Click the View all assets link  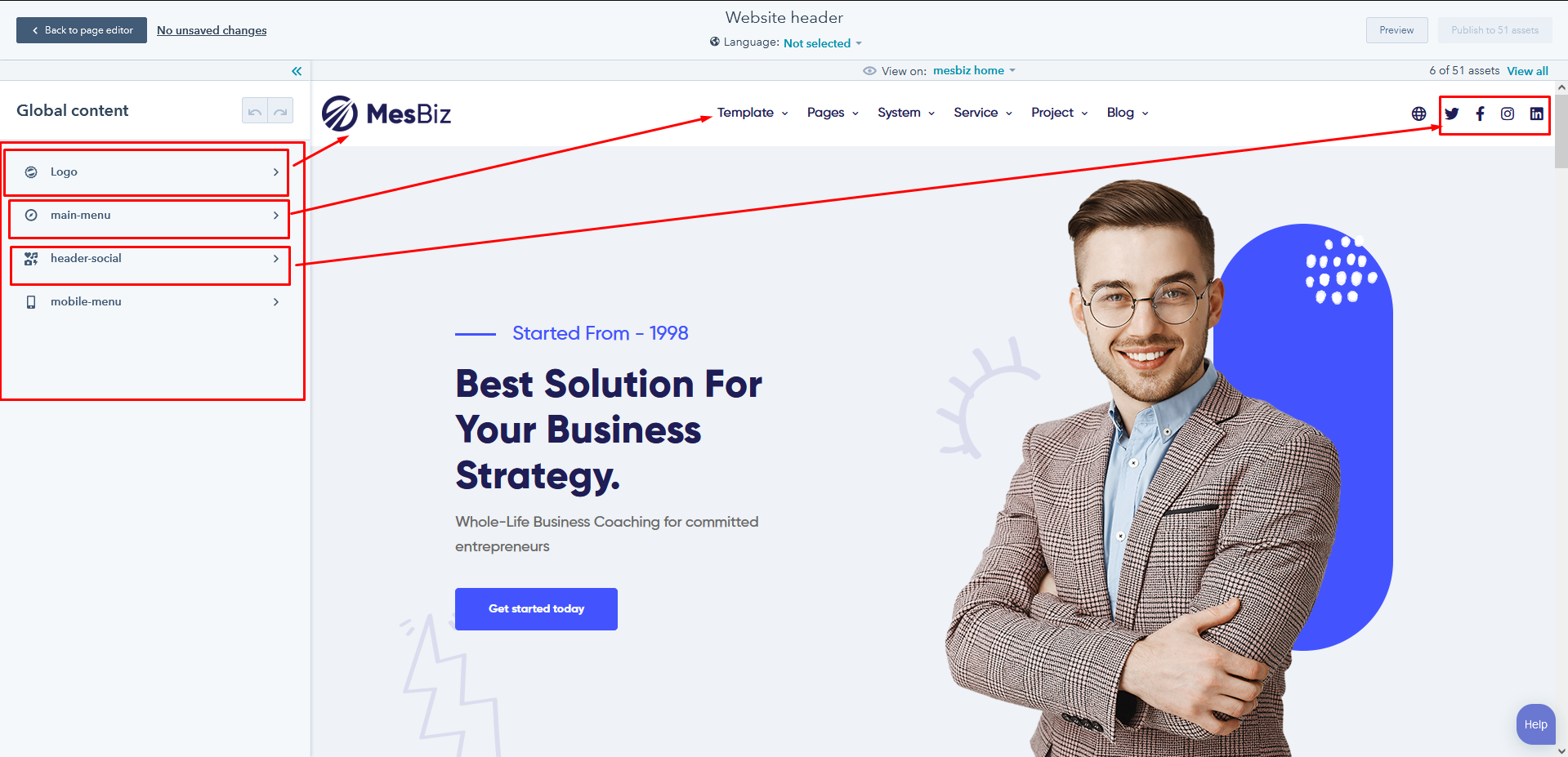[1527, 71]
